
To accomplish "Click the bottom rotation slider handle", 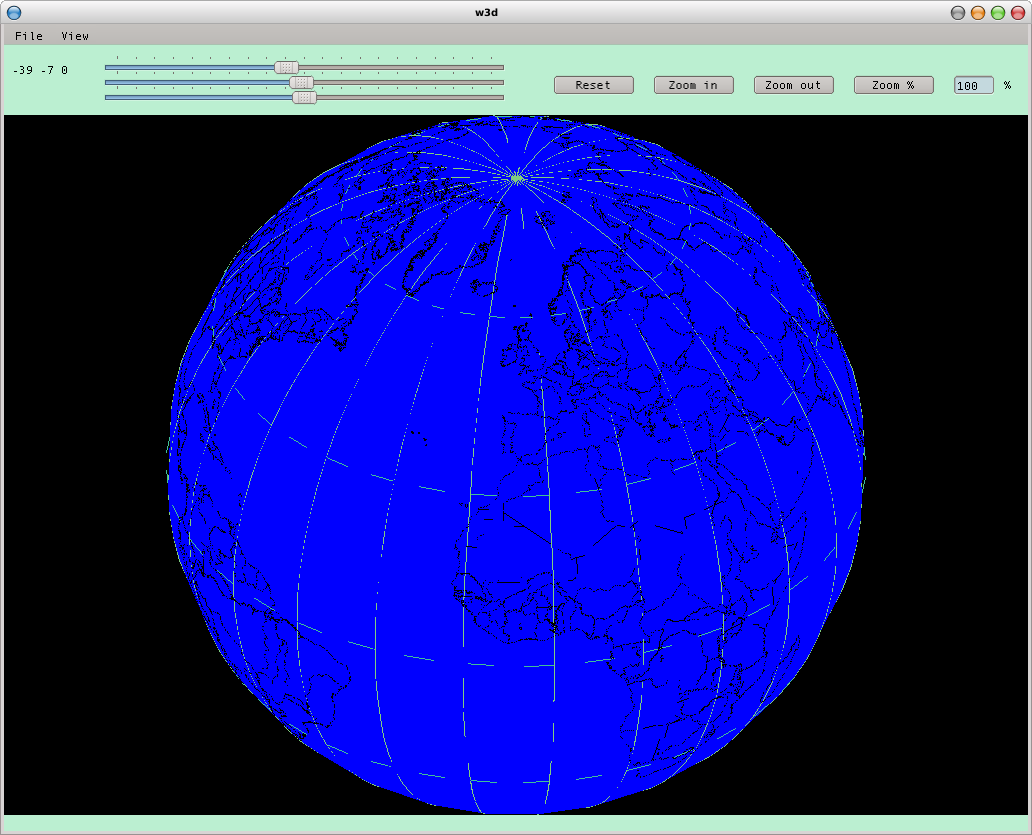I will (x=304, y=97).
